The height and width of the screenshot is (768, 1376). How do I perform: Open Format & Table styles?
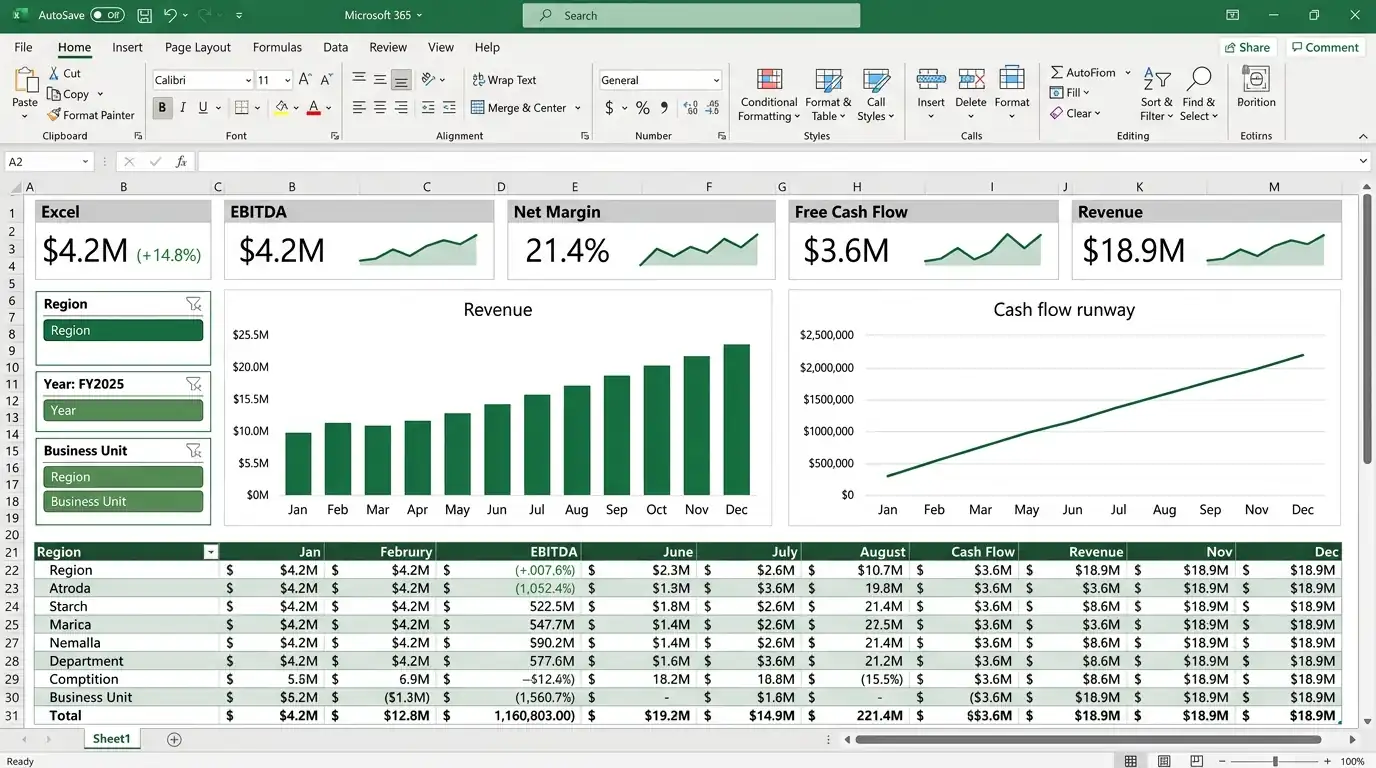click(828, 95)
